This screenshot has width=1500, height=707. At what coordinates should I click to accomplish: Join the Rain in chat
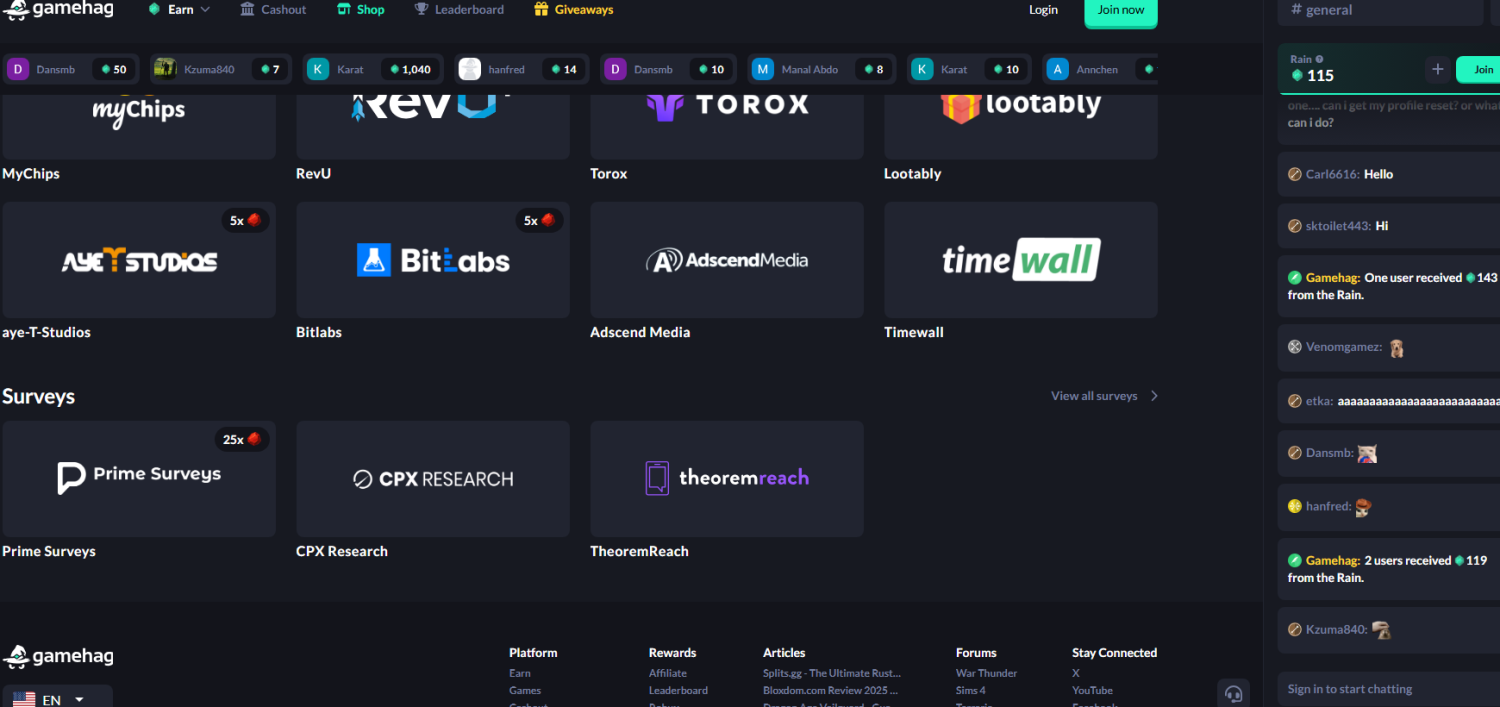1483,69
